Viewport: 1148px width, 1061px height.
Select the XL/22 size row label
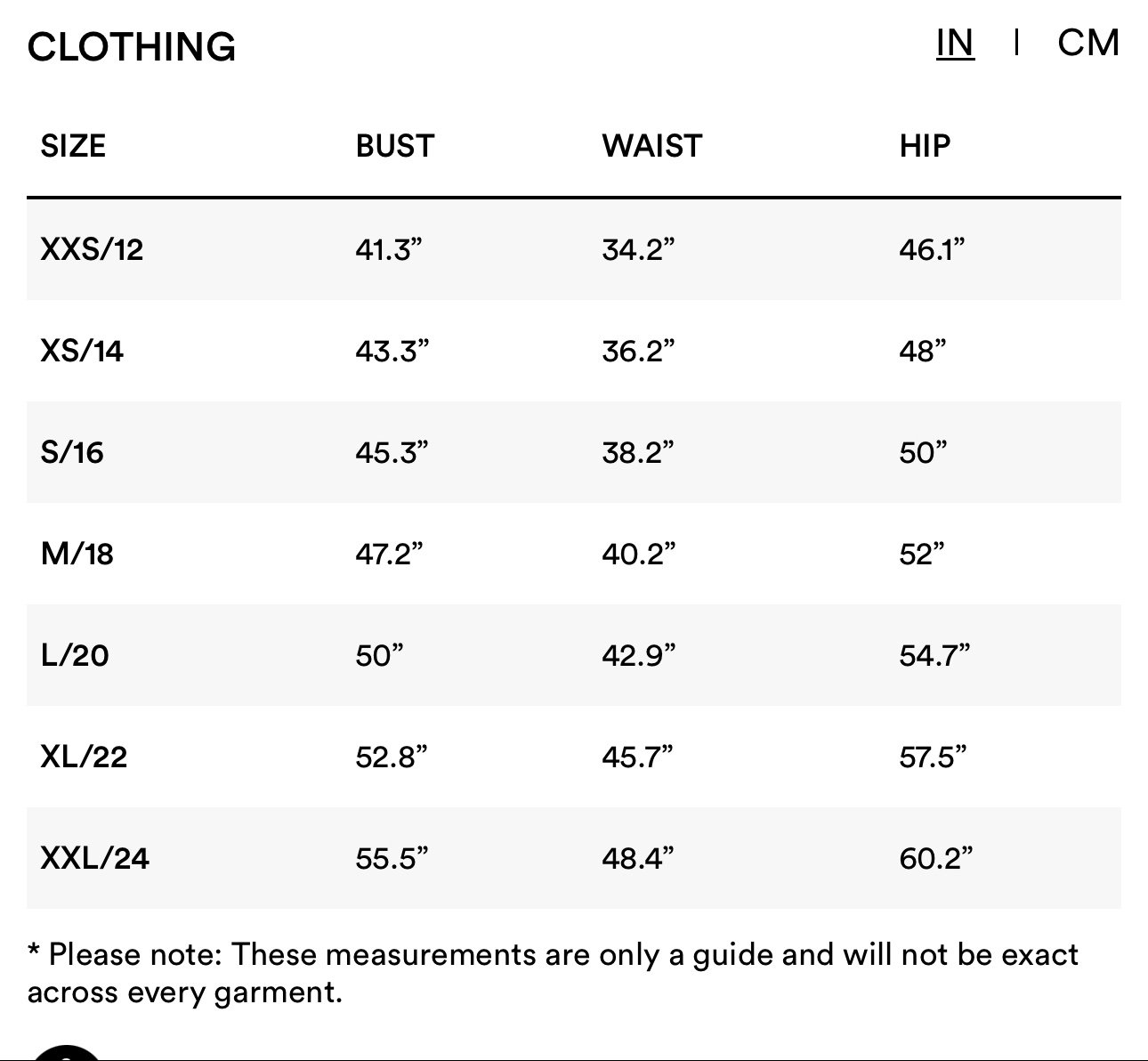point(84,757)
